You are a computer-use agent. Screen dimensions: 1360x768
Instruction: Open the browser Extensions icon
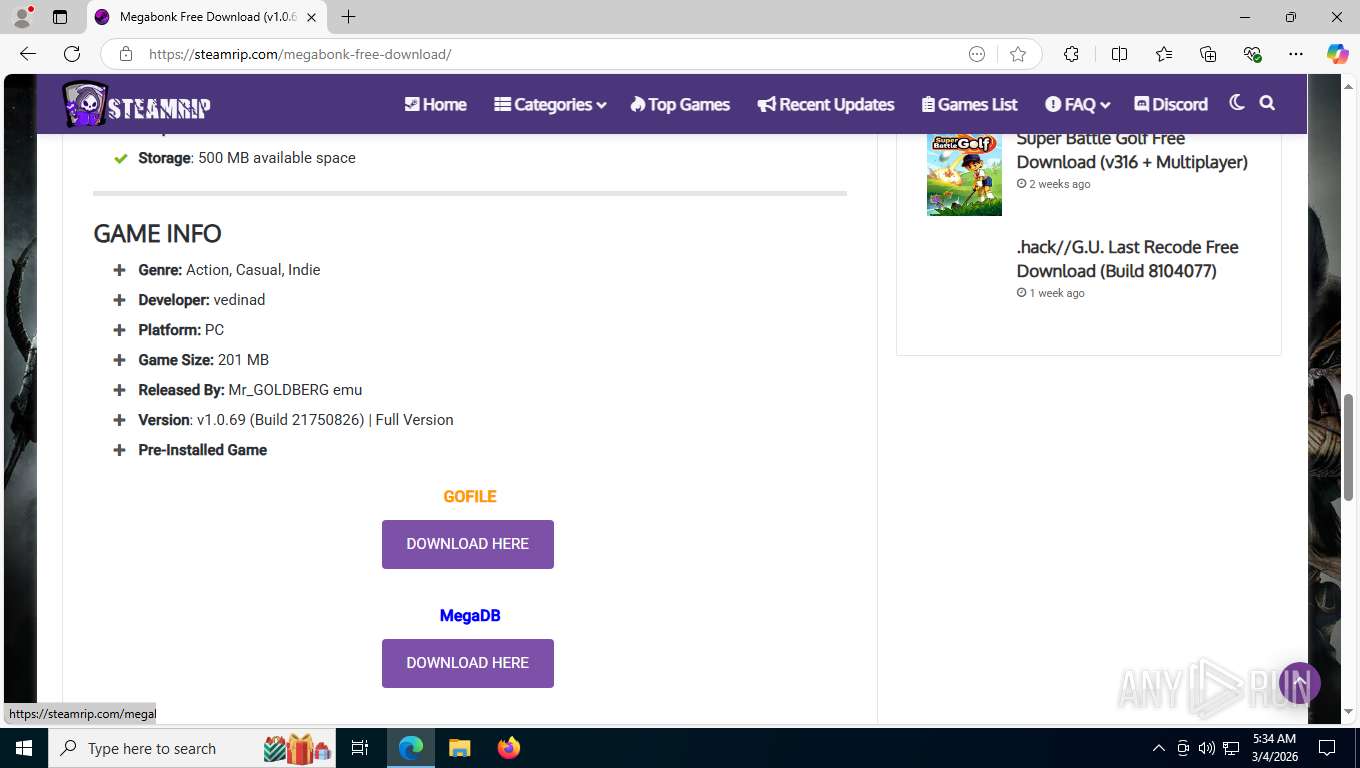tap(1071, 54)
